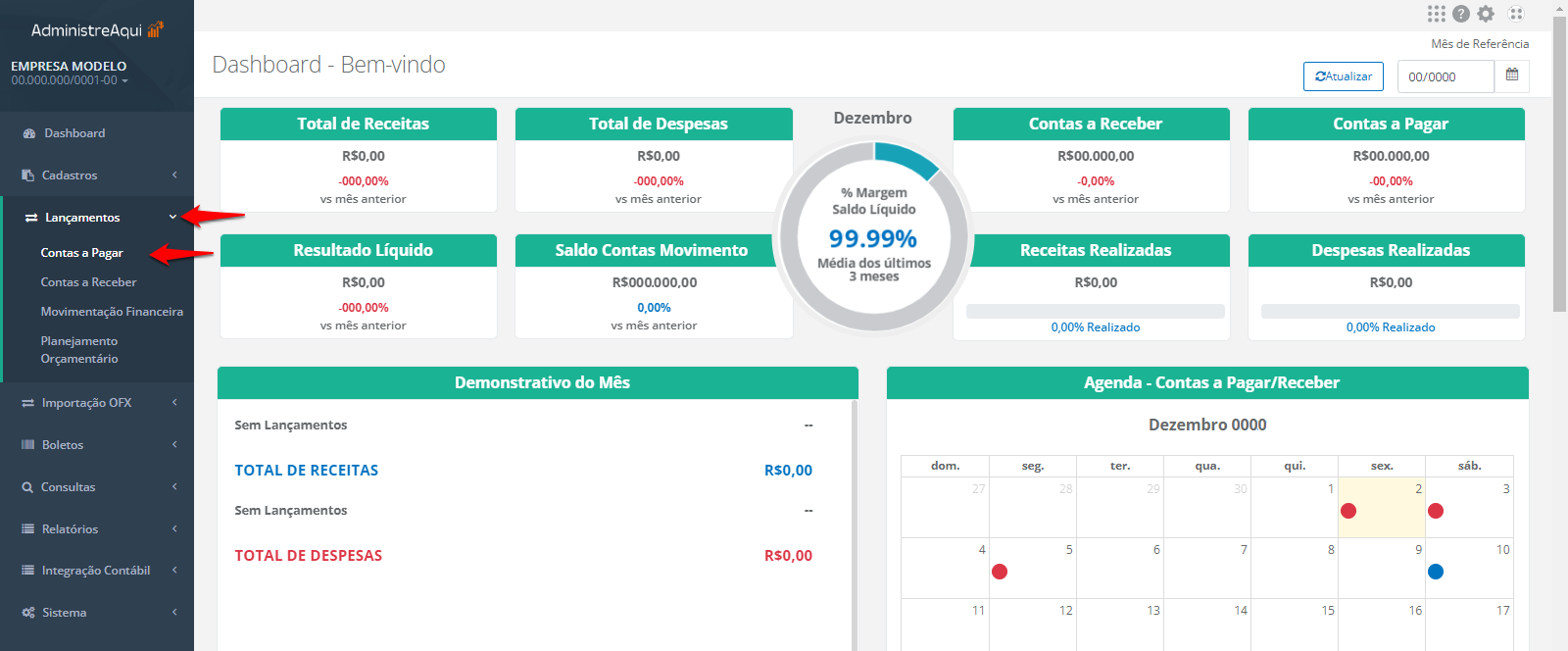The width and height of the screenshot is (1568, 651).
Task: Expand the Cadastros menu section
Action: point(98,175)
